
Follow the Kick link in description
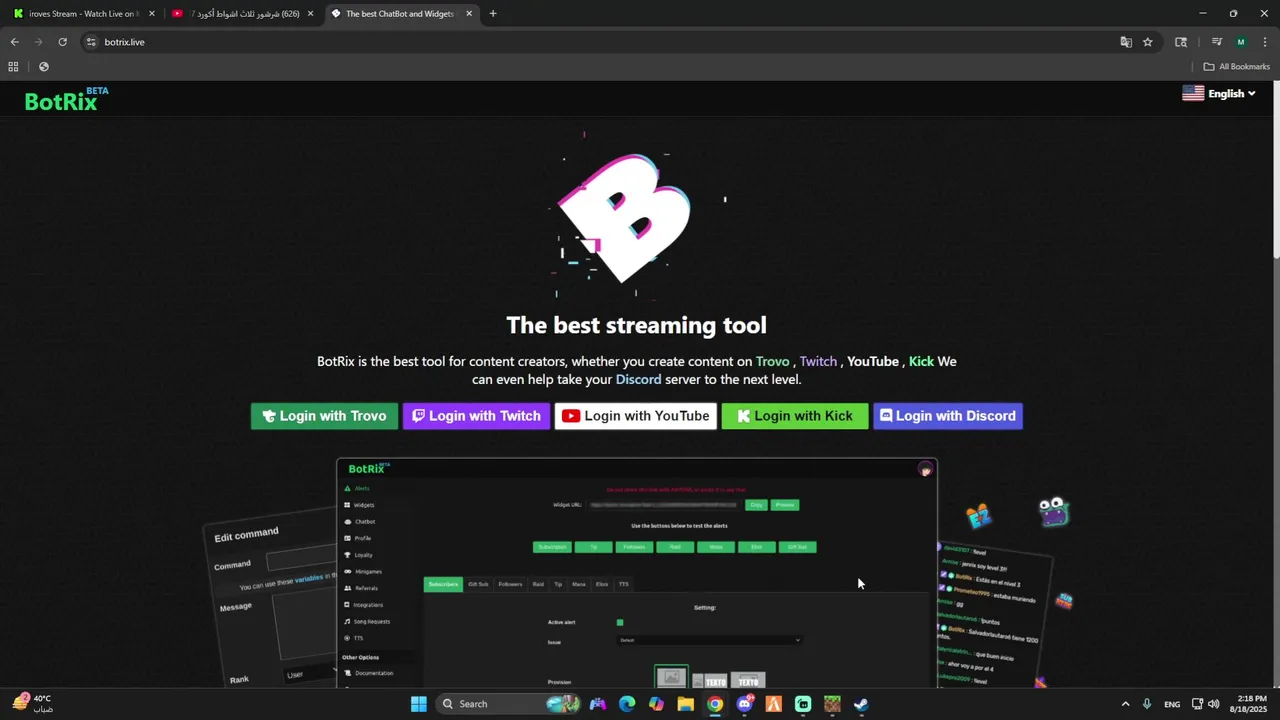pos(921,361)
